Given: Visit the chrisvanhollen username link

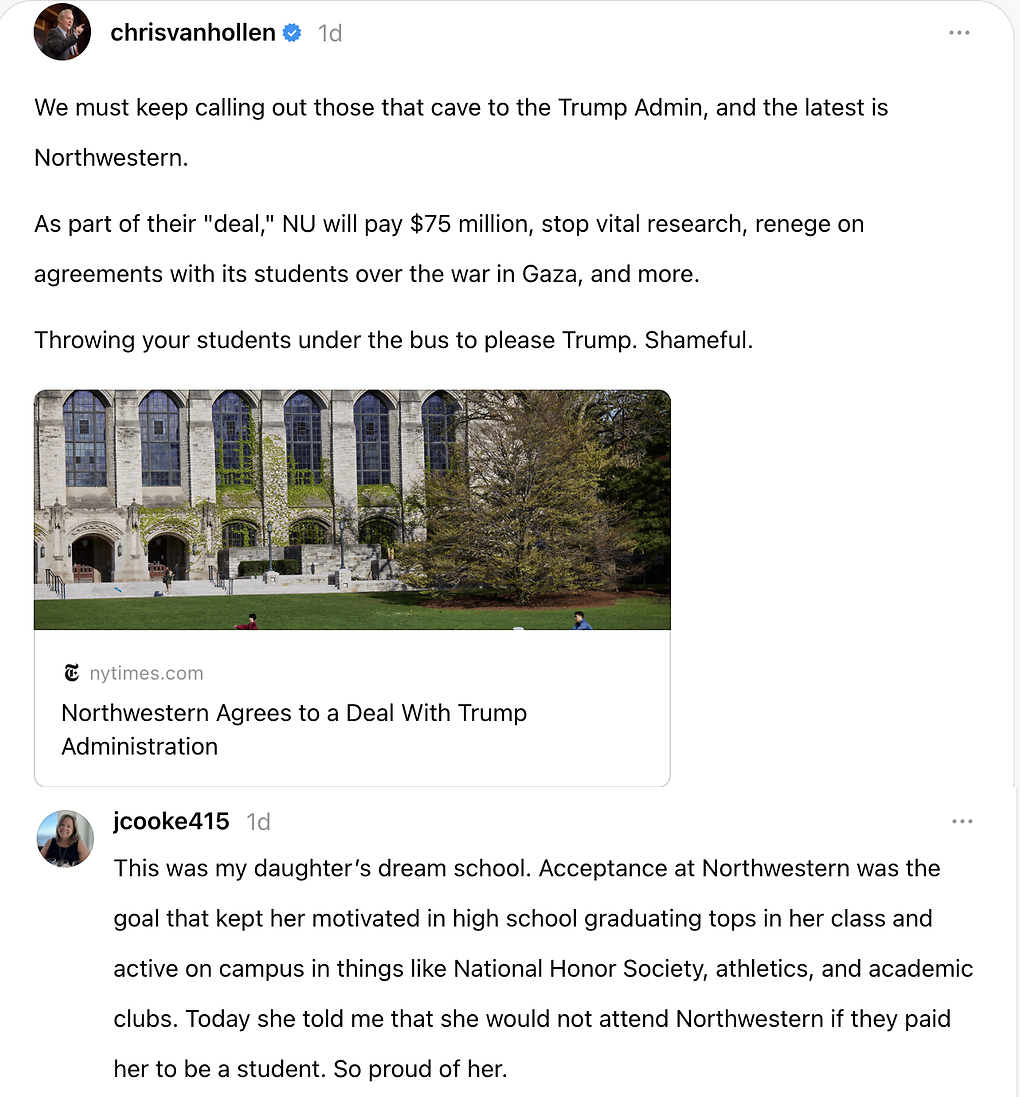Looking at the screenshot, I should coord(193,33).
